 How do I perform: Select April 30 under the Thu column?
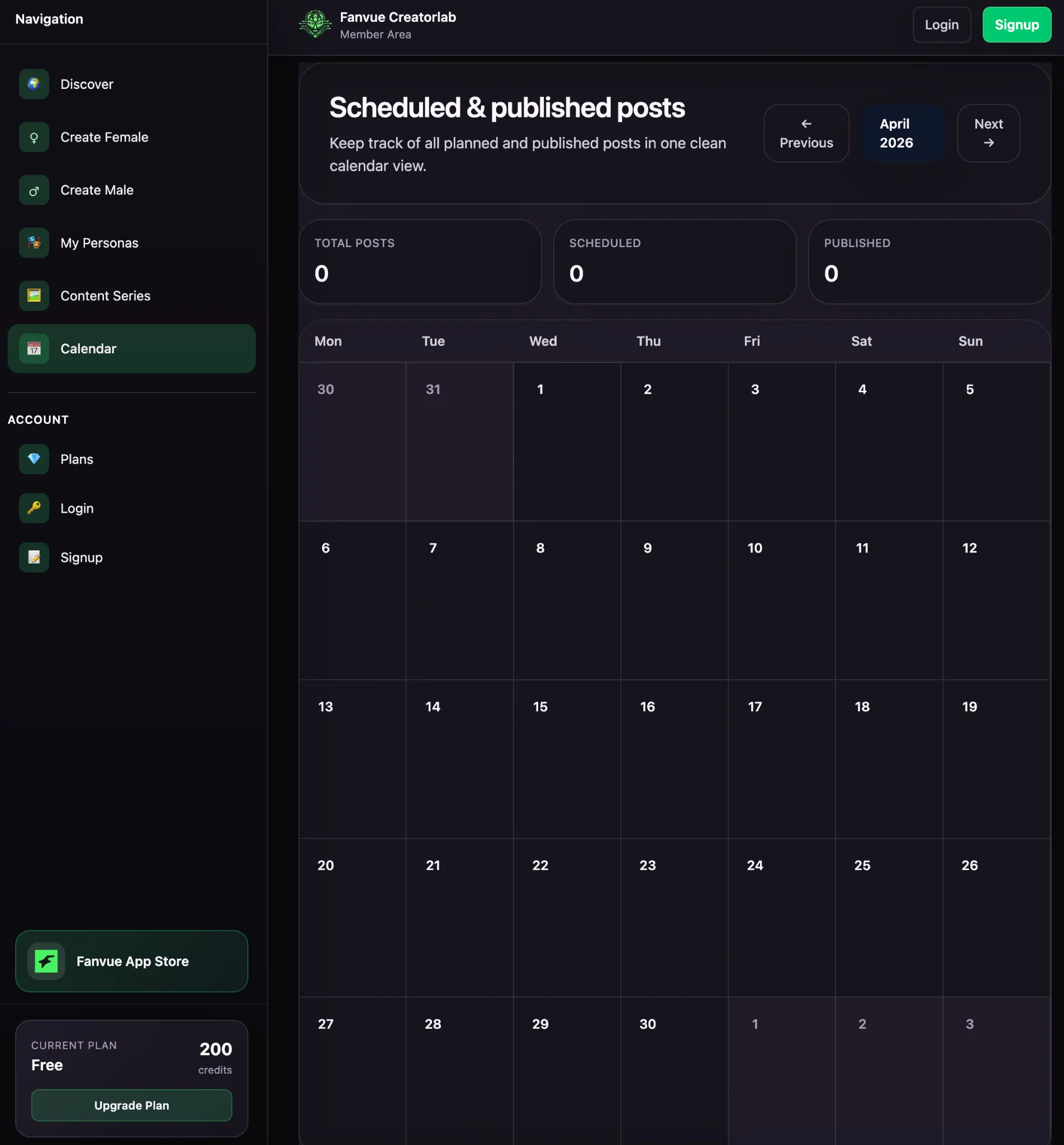pos(674,1071)
